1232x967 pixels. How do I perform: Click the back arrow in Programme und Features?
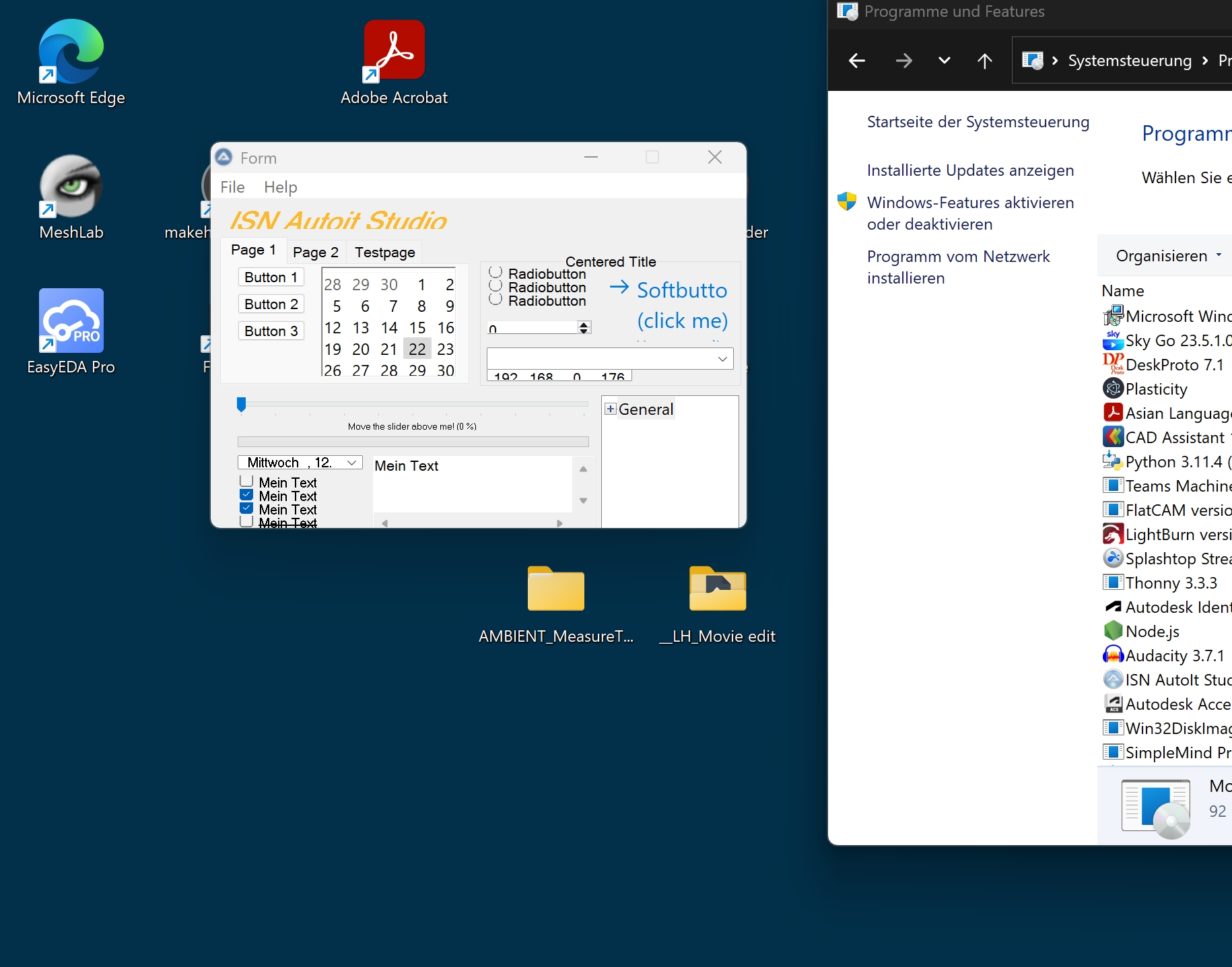tap(856, 61)
